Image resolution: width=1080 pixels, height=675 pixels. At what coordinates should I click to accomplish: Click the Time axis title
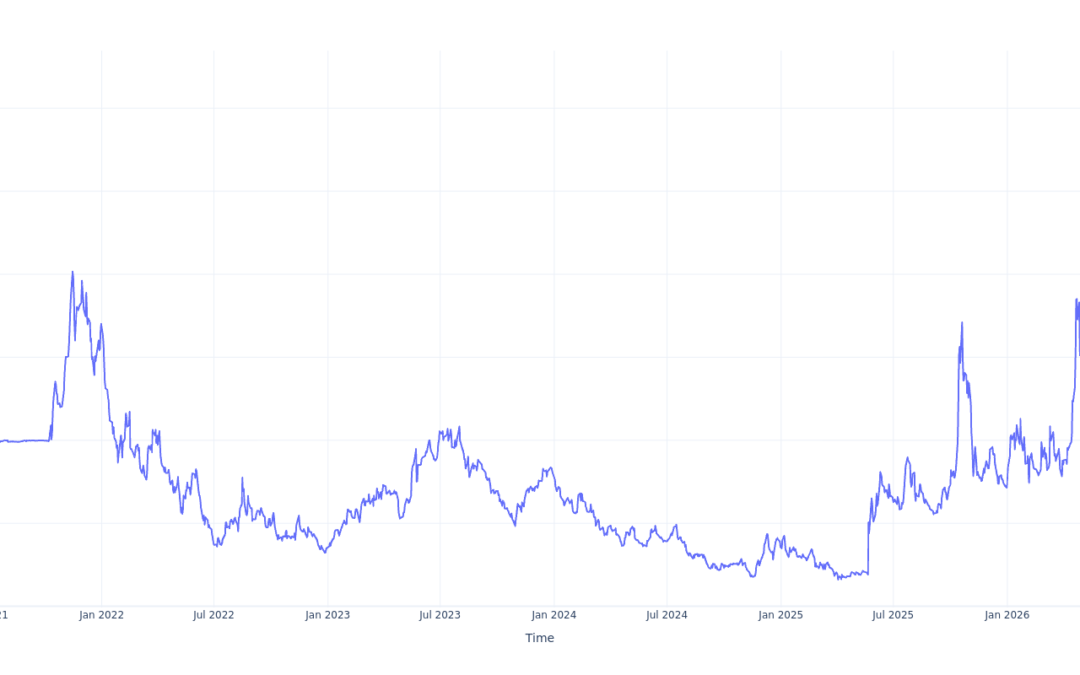(540, 638)
